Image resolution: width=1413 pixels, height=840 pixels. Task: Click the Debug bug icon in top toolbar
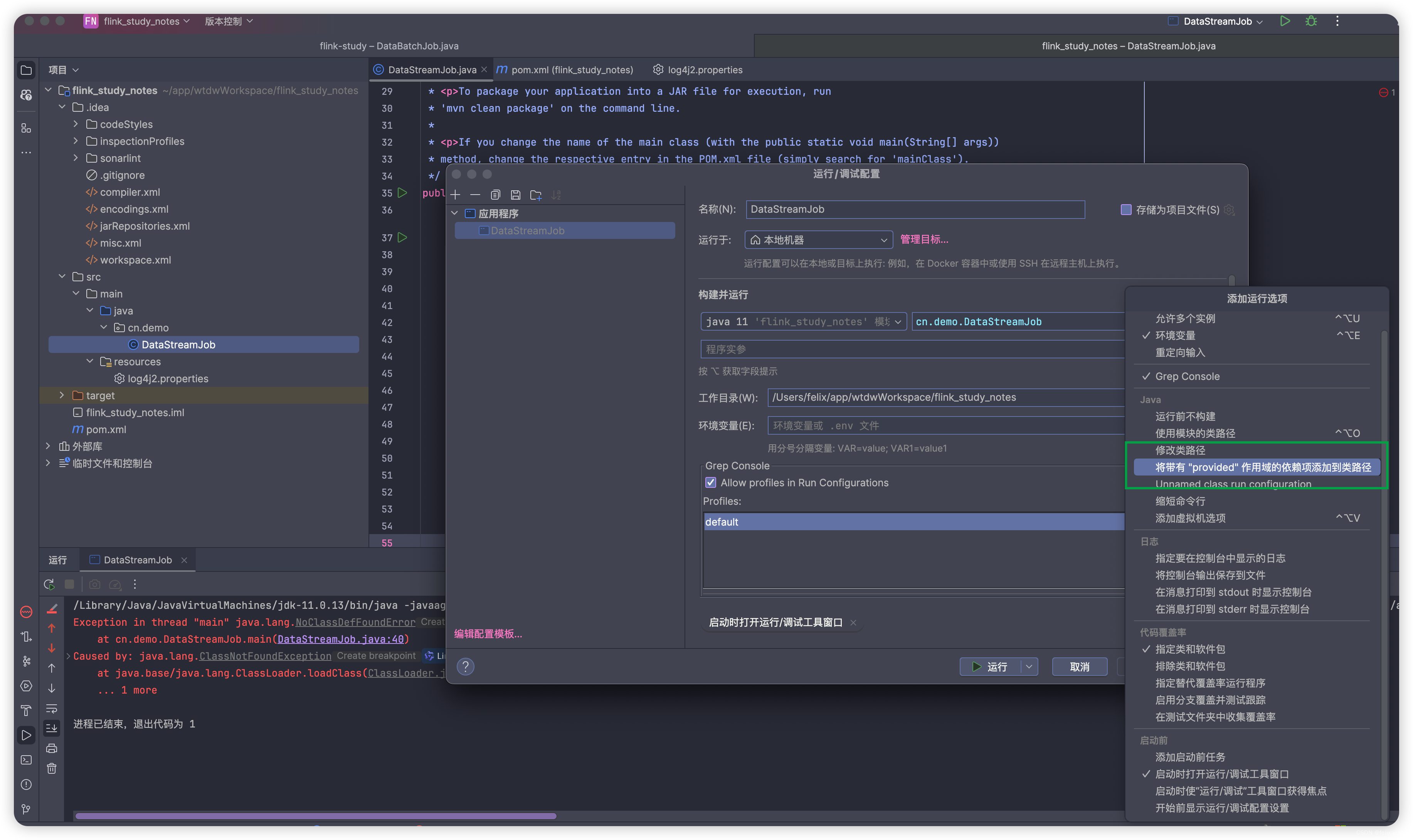coord(1310,21)
